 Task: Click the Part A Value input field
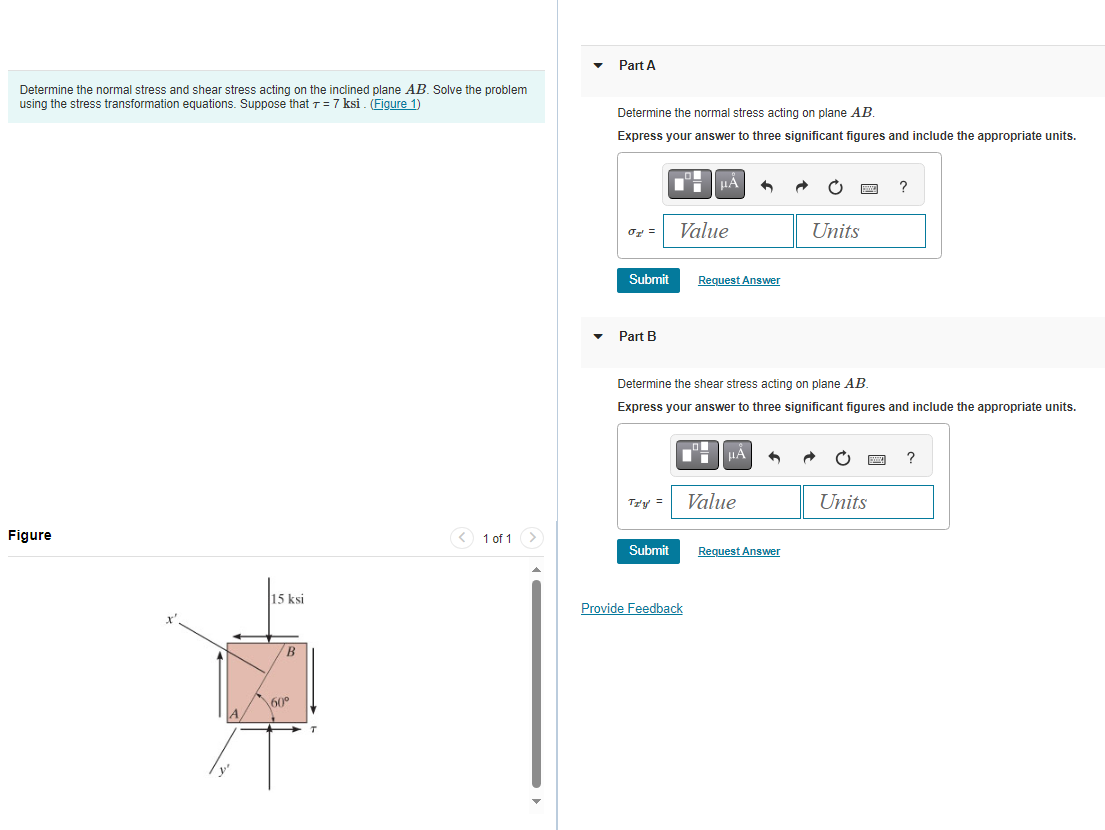point(729,231)
